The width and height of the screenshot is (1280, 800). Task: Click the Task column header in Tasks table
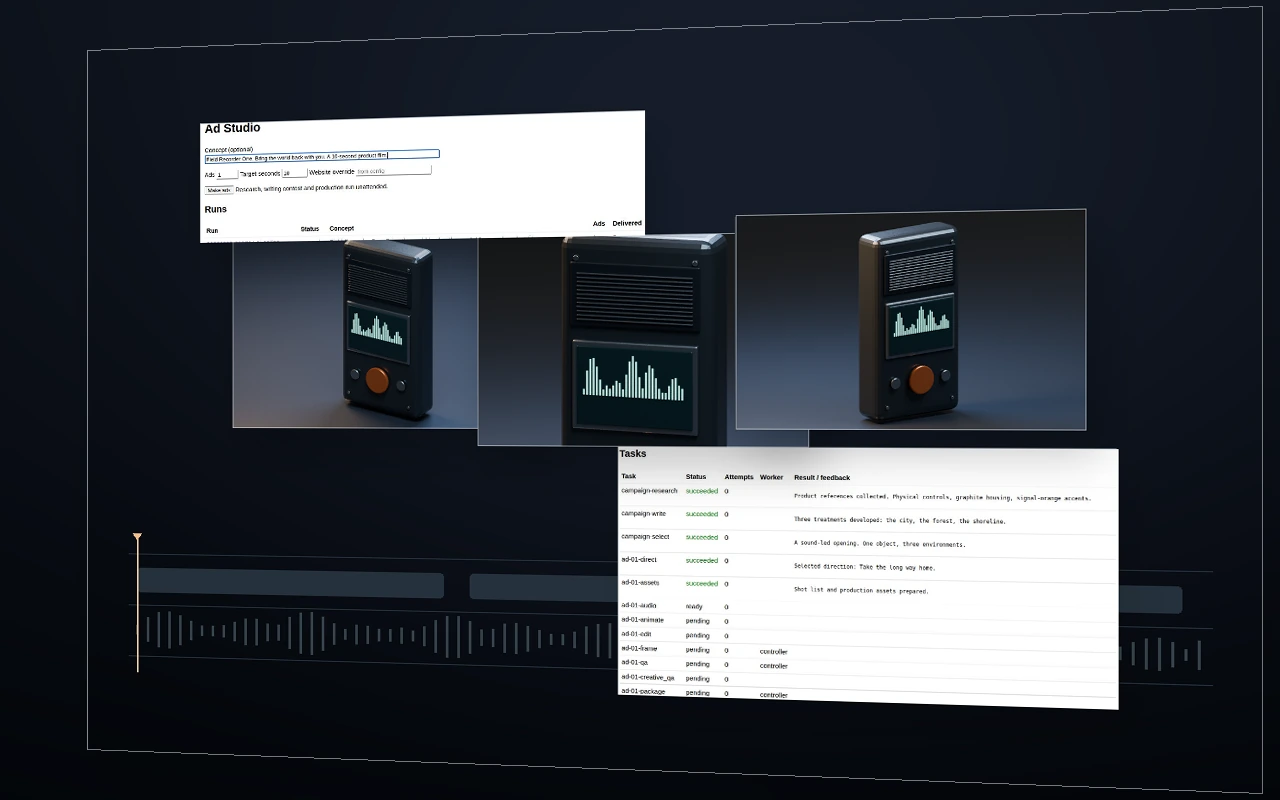click(x=628, y=476)
